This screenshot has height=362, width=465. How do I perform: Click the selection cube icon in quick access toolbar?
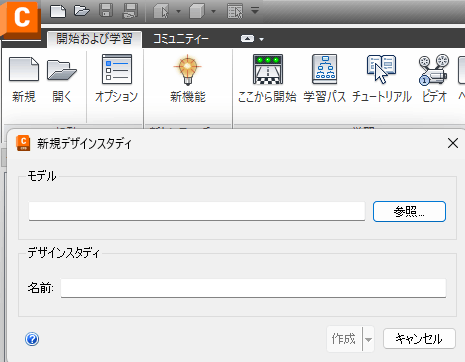[x=161, y=11]
